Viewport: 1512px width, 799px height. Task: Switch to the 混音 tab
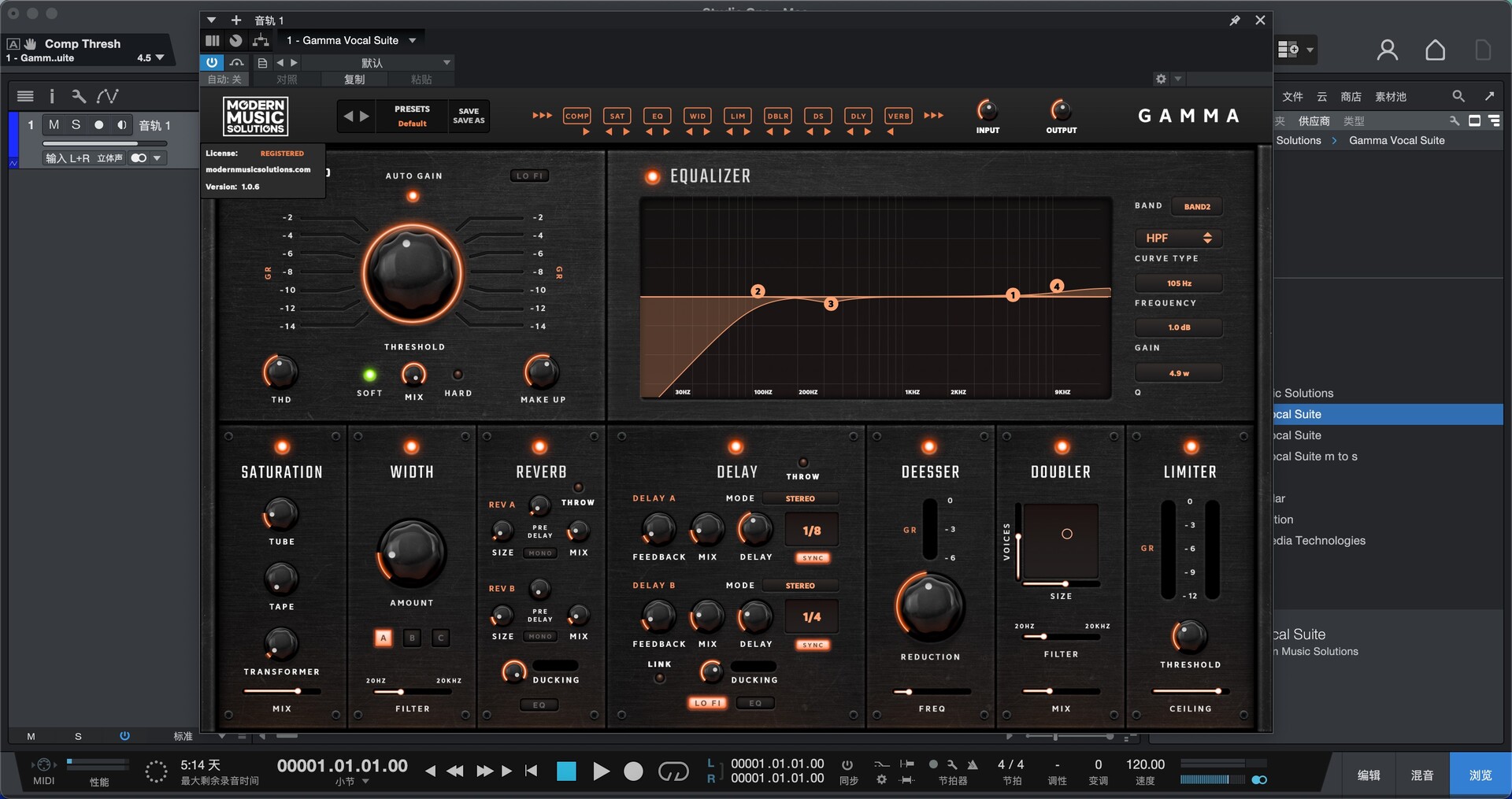point(1422,775)
